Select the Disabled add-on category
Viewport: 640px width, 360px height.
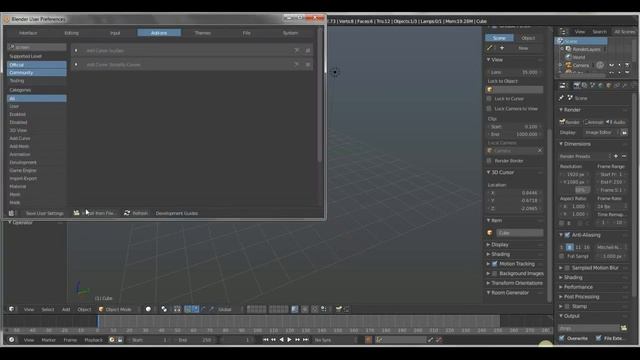[37, 122]
